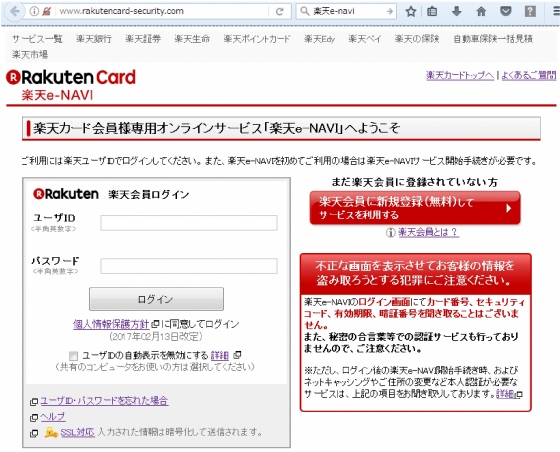Image resolution: width=560 pixels, height=452 pixels.
Task: Open the 楽天会員とは? link
Action: [428, 232]
